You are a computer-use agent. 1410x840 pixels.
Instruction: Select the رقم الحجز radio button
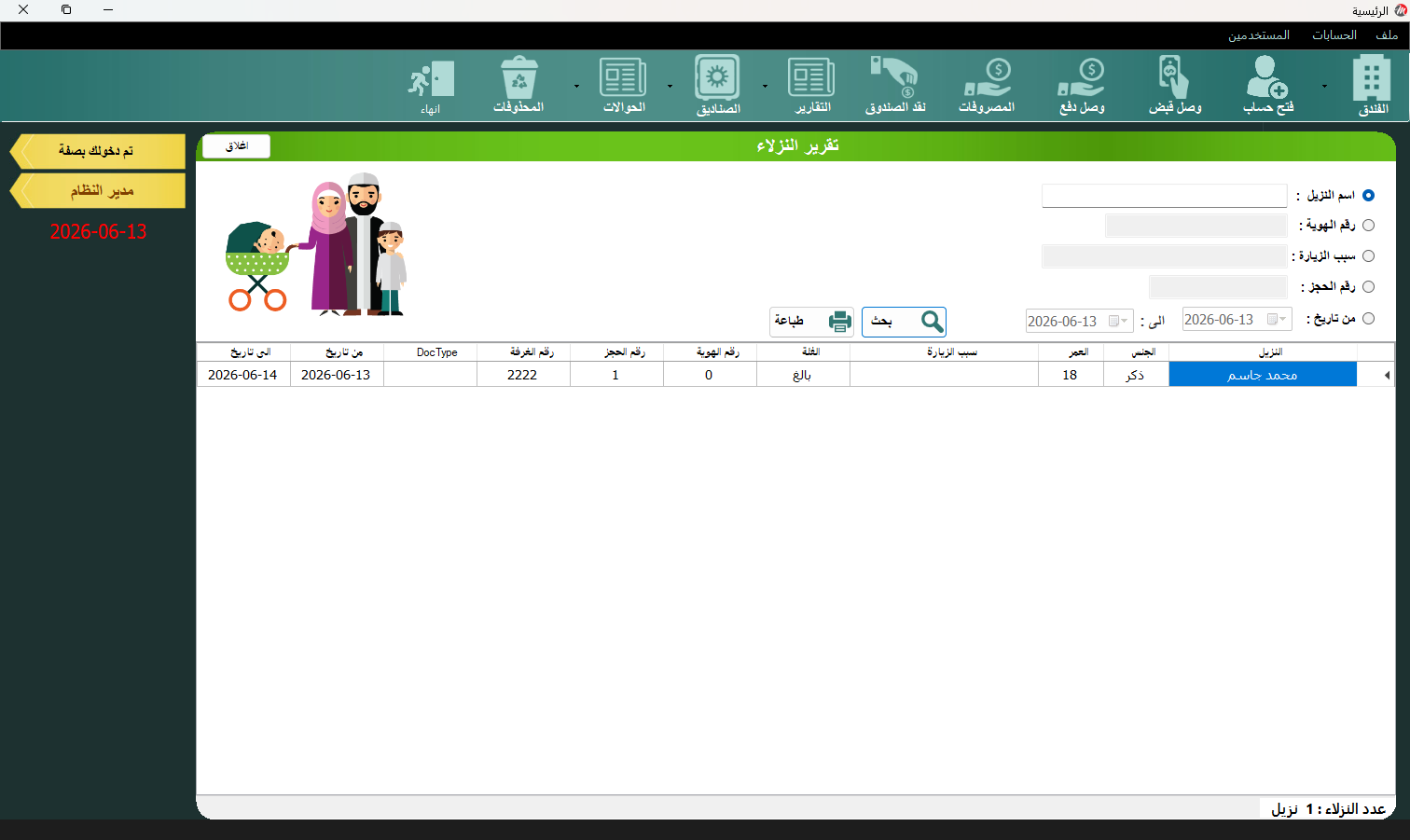click(x=1368, y=287)
